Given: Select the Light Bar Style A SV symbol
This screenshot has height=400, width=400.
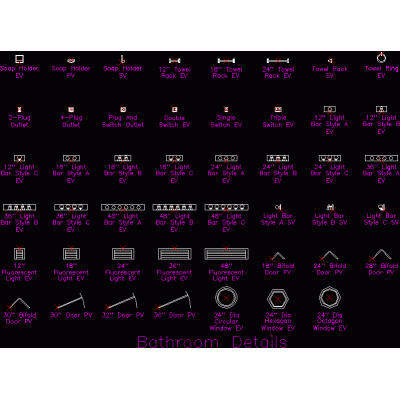Looking at the screenshot, I should click(278, 207).
